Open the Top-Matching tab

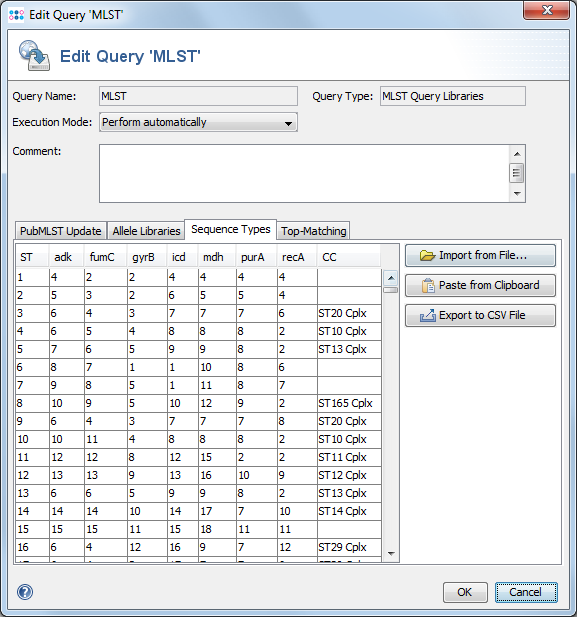tap(314, 231)
